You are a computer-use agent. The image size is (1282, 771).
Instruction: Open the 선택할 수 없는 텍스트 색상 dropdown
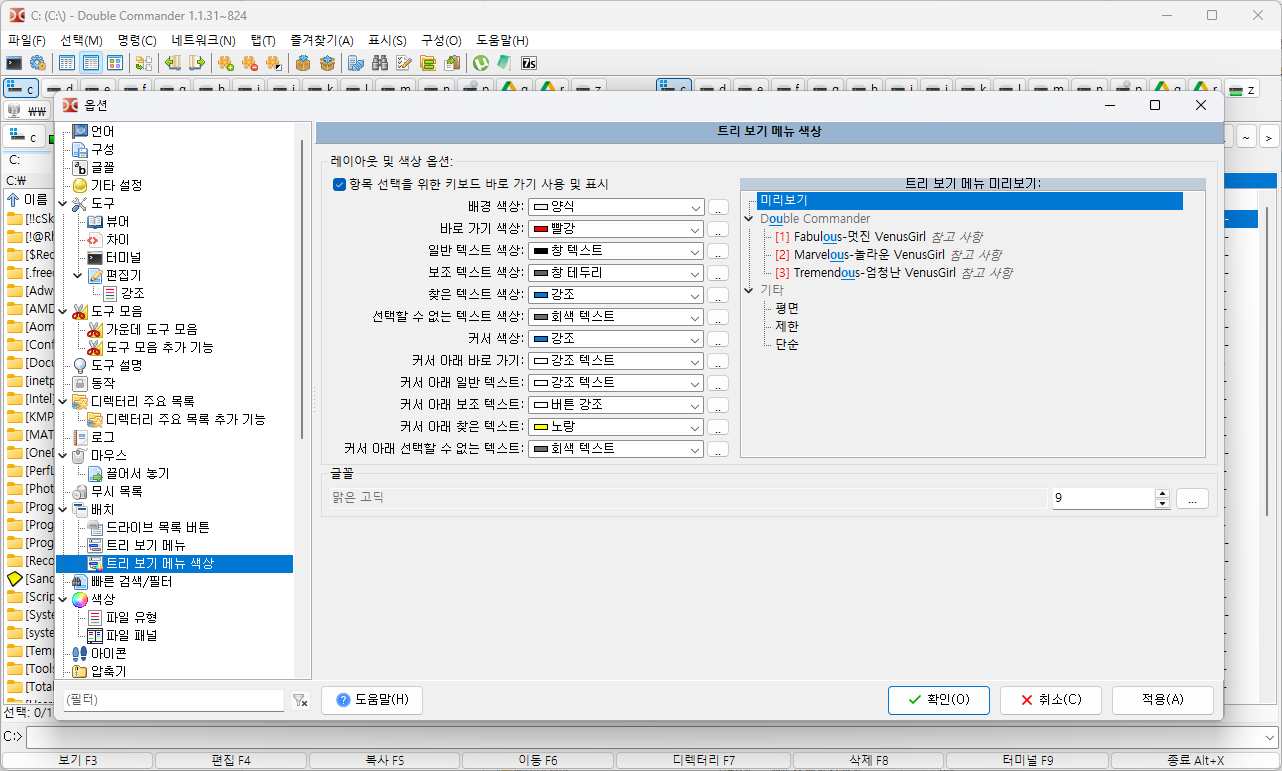616,317
